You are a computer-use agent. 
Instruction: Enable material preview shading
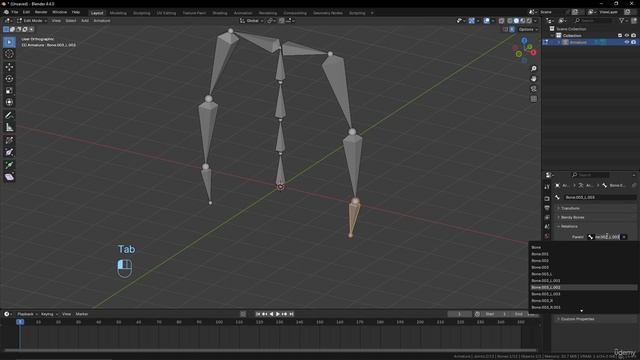(523, 20)
